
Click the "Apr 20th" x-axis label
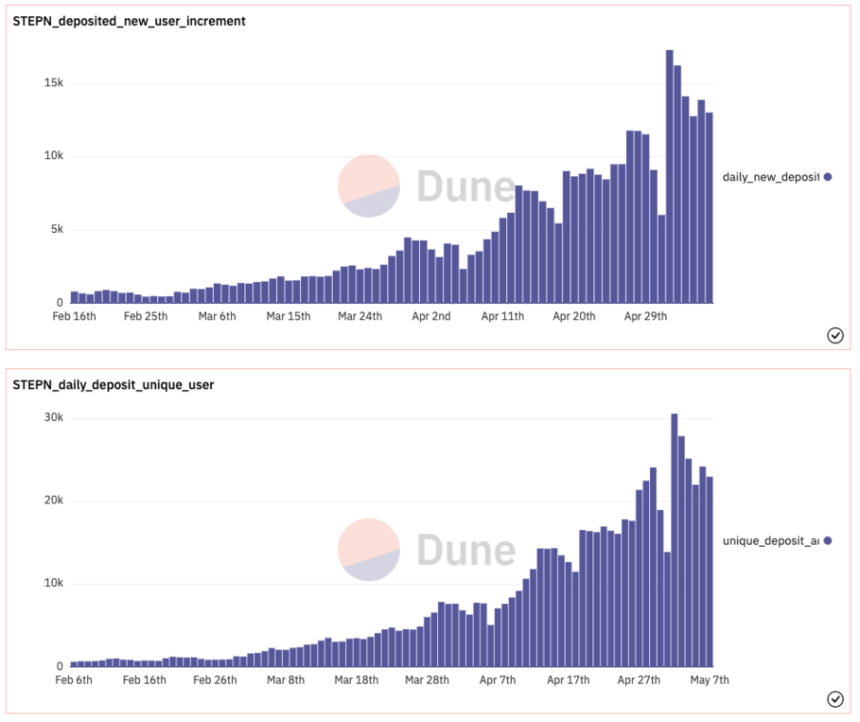pyautogui.click(x=574, y=317)
